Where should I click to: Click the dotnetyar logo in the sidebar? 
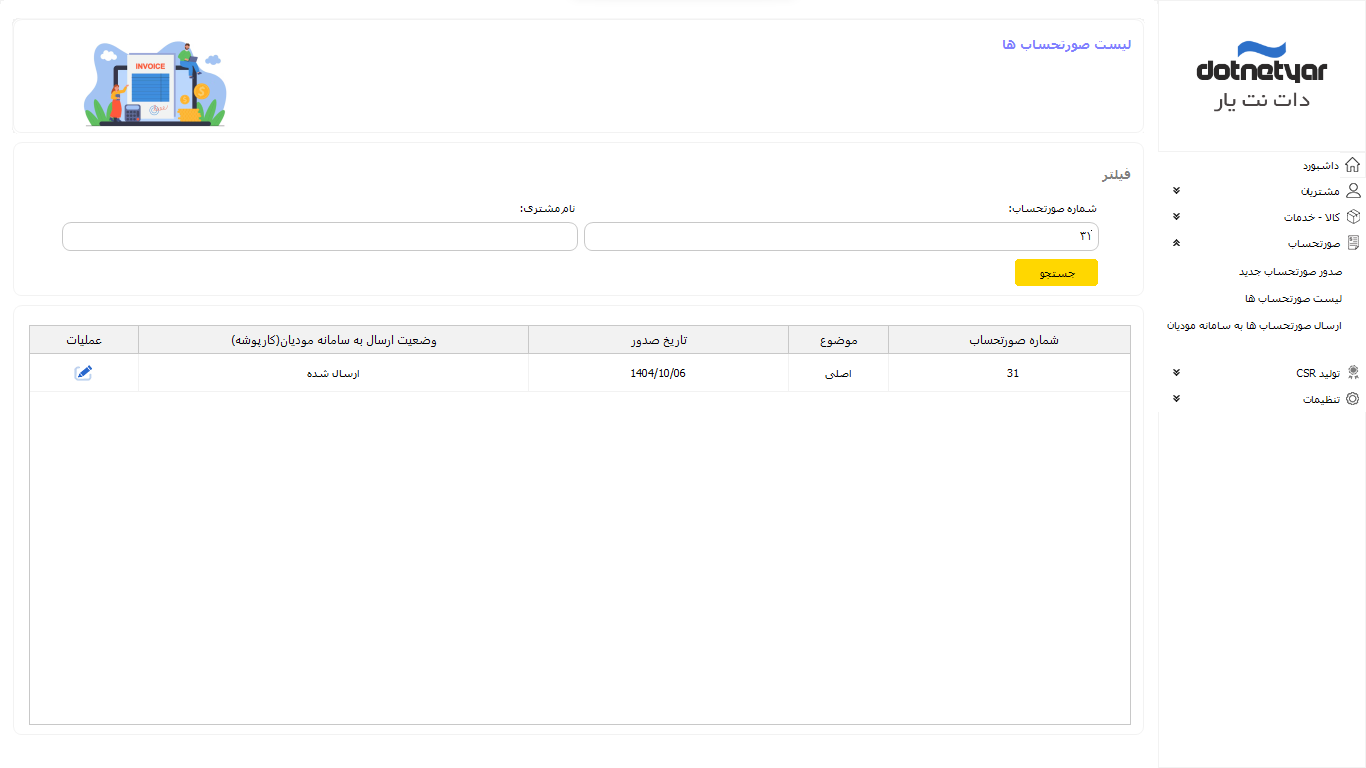[1261, 76]
